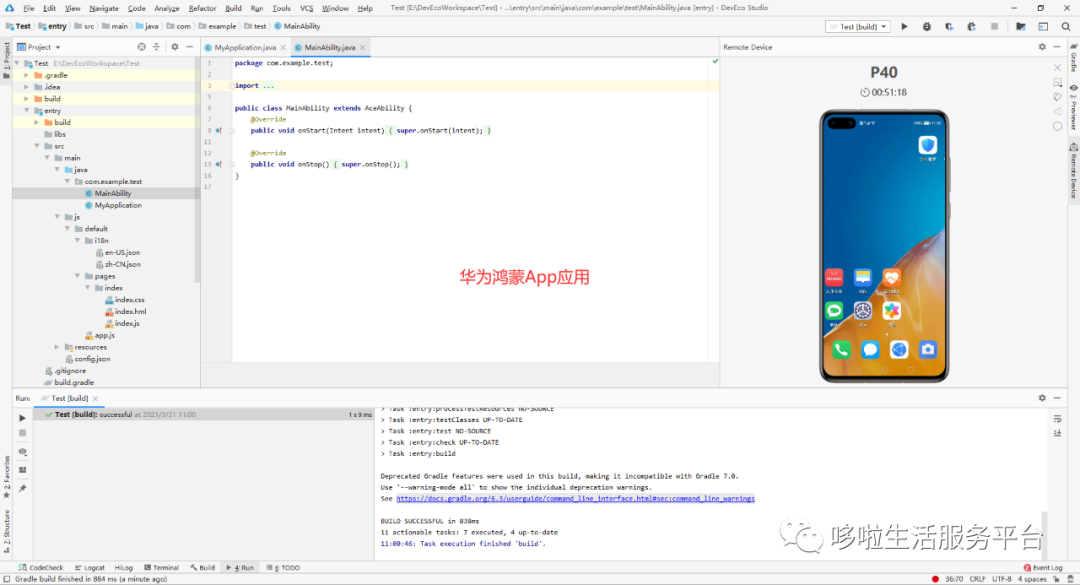Open the Terminal tool window

161,568
